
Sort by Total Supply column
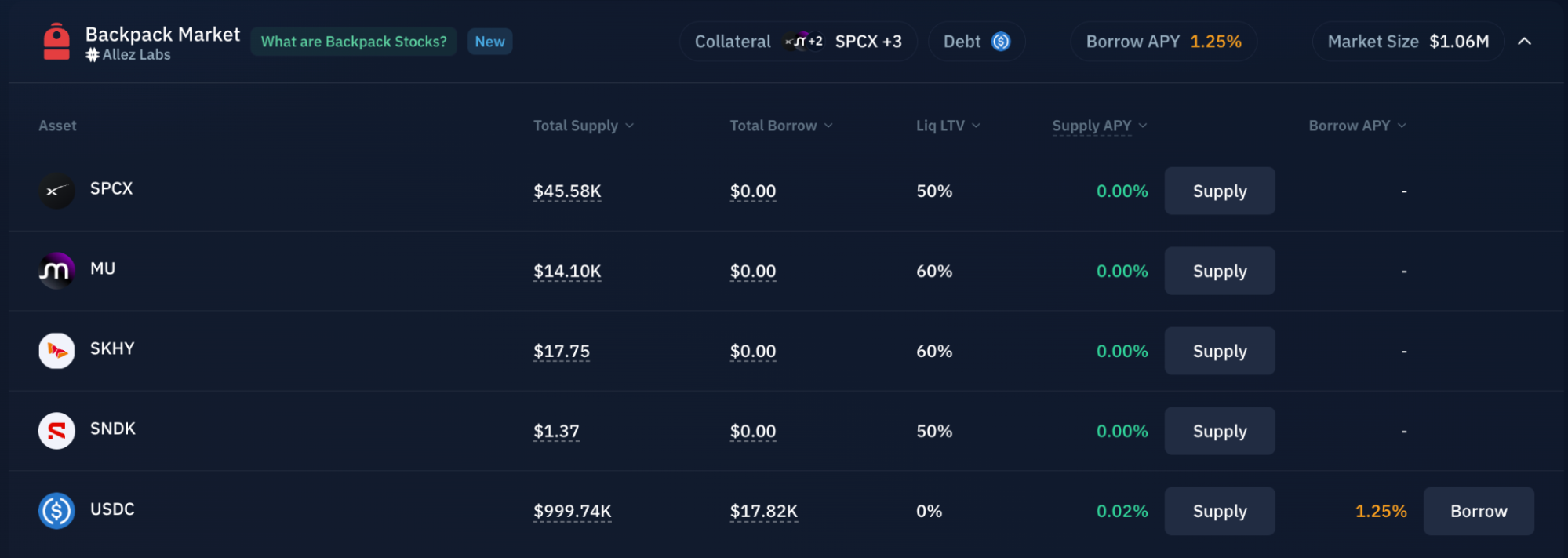(x=584, y=126)
